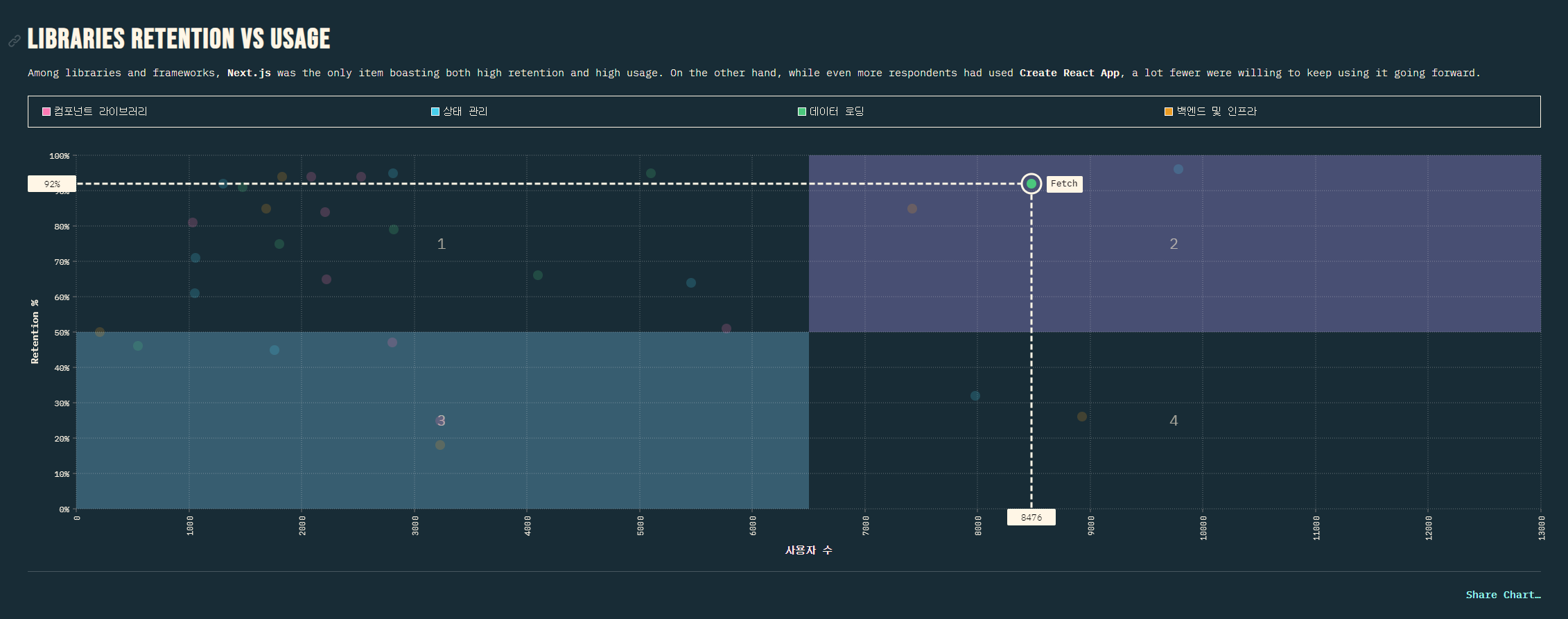Click the 8476 users marker label
Image resolution: width=1568 pixels, height=619 pixels.
(1031, 517)
